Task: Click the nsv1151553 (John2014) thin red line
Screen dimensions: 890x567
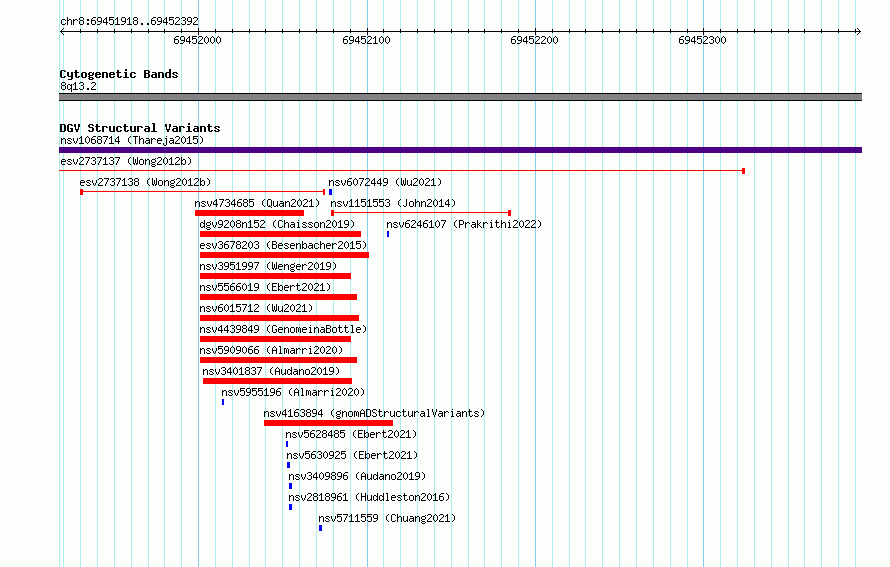Action: pos(421,213)
